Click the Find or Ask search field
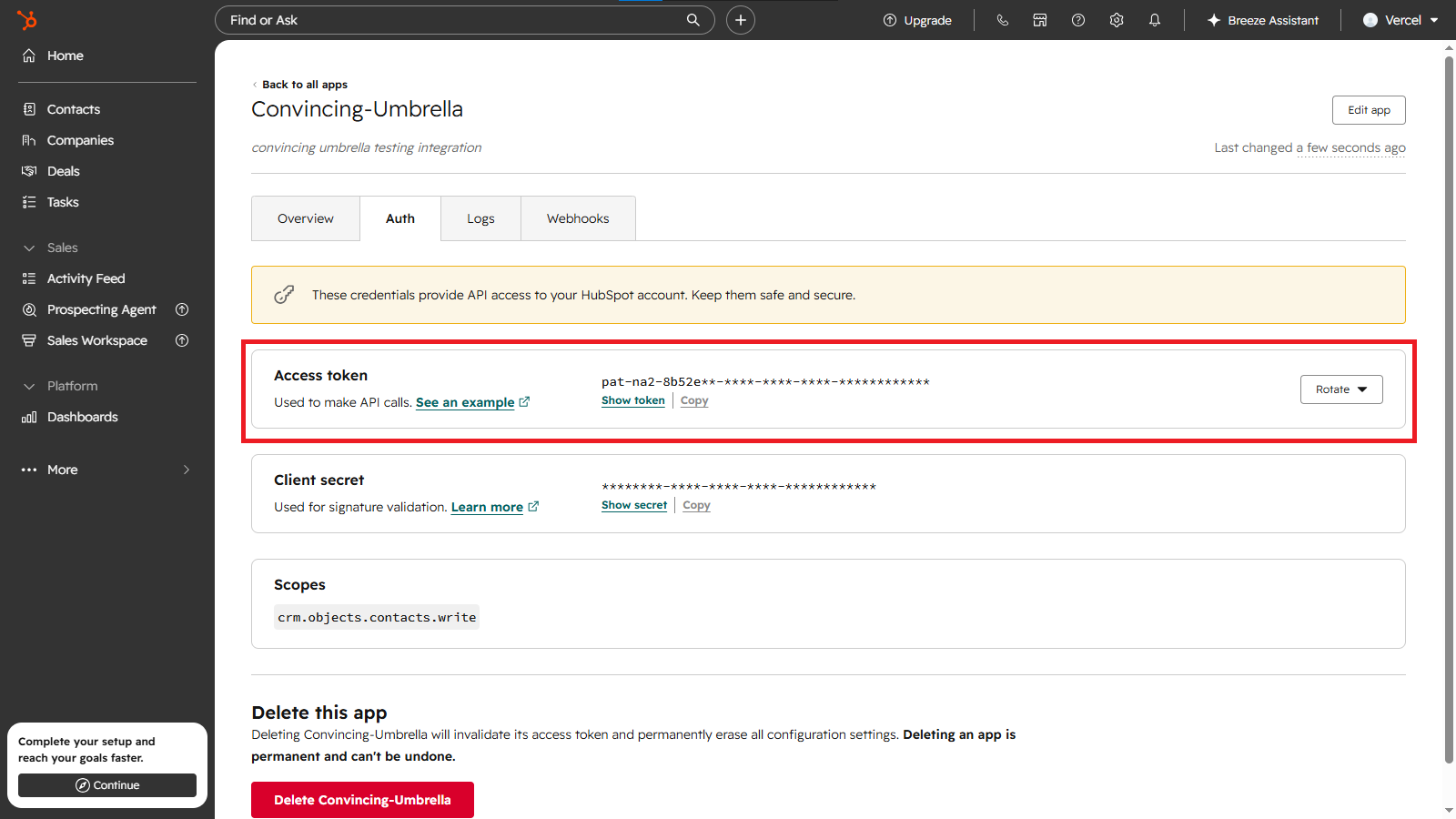Screen dimensions: 1456x819 coord(464,20)
